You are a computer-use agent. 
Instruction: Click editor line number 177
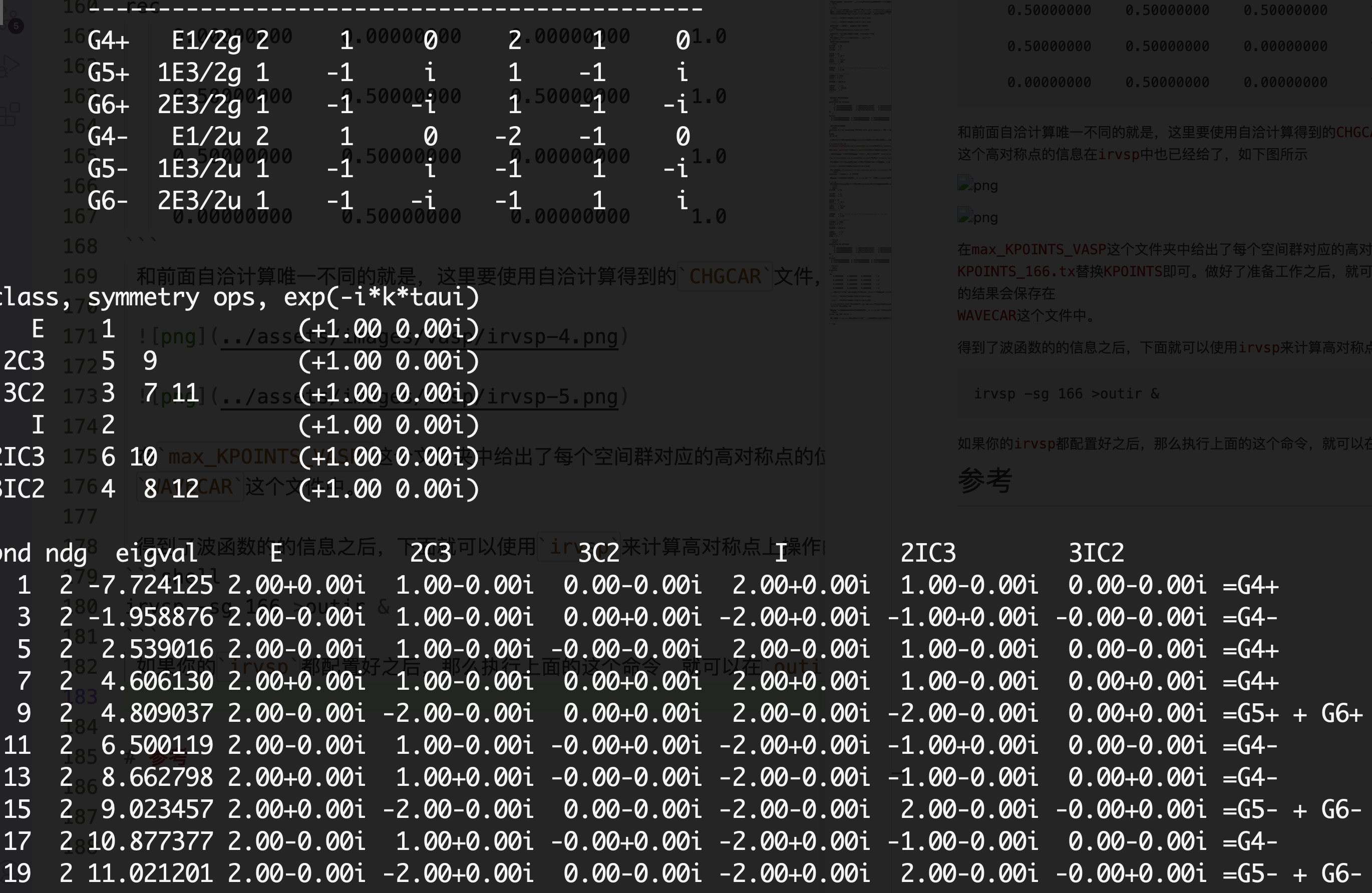click(x=80, y=516)
